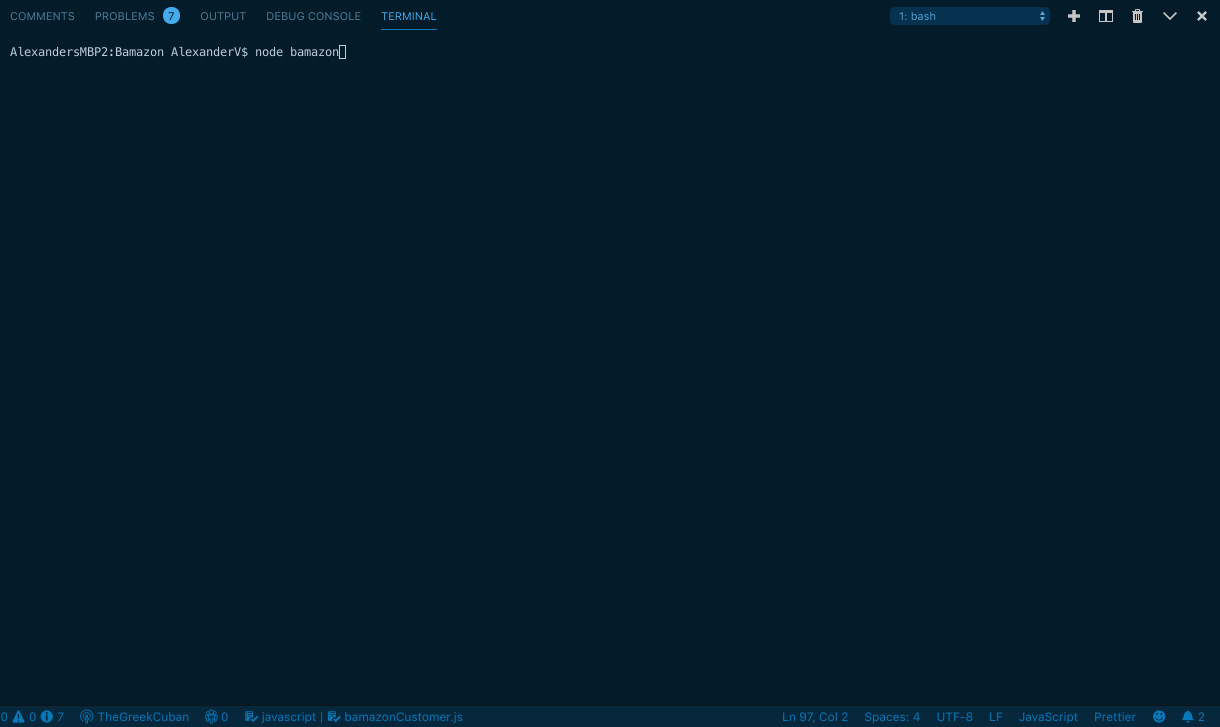Open TheGreekCuban status bar item
Screen dimensions: 1220x727
click(134, 717)
